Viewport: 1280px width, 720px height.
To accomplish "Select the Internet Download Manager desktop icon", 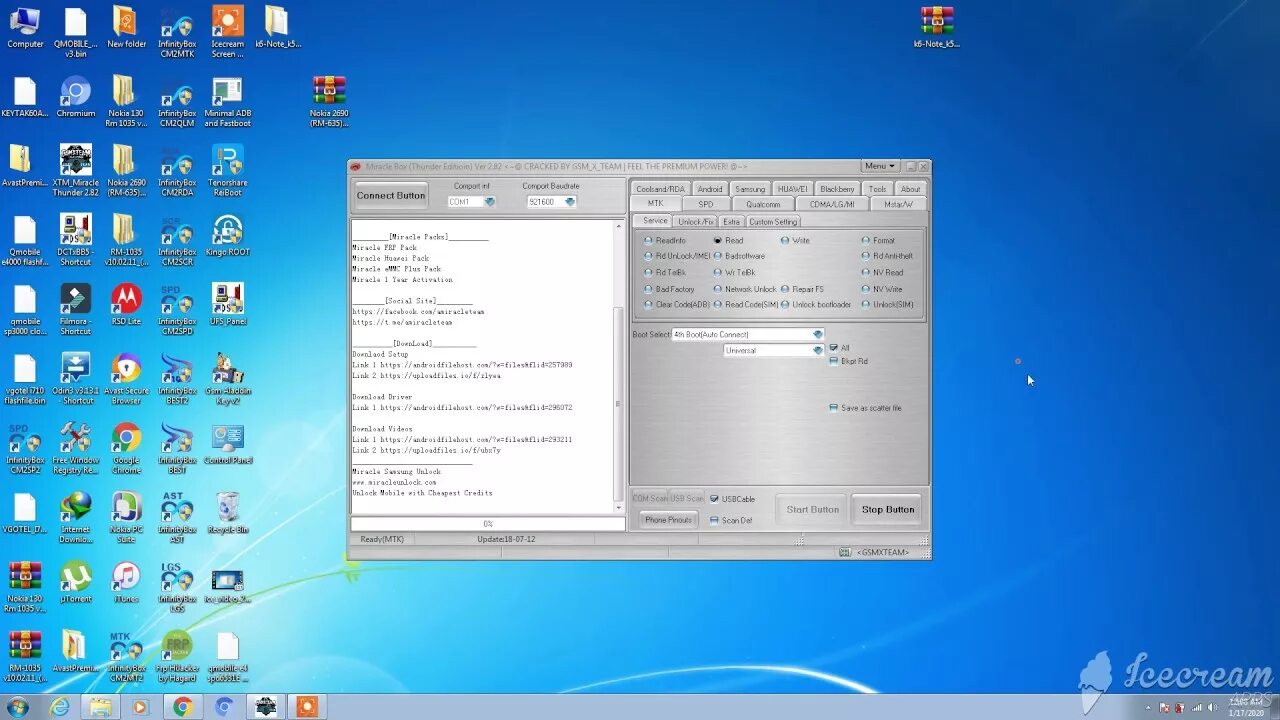I will 76,517.
